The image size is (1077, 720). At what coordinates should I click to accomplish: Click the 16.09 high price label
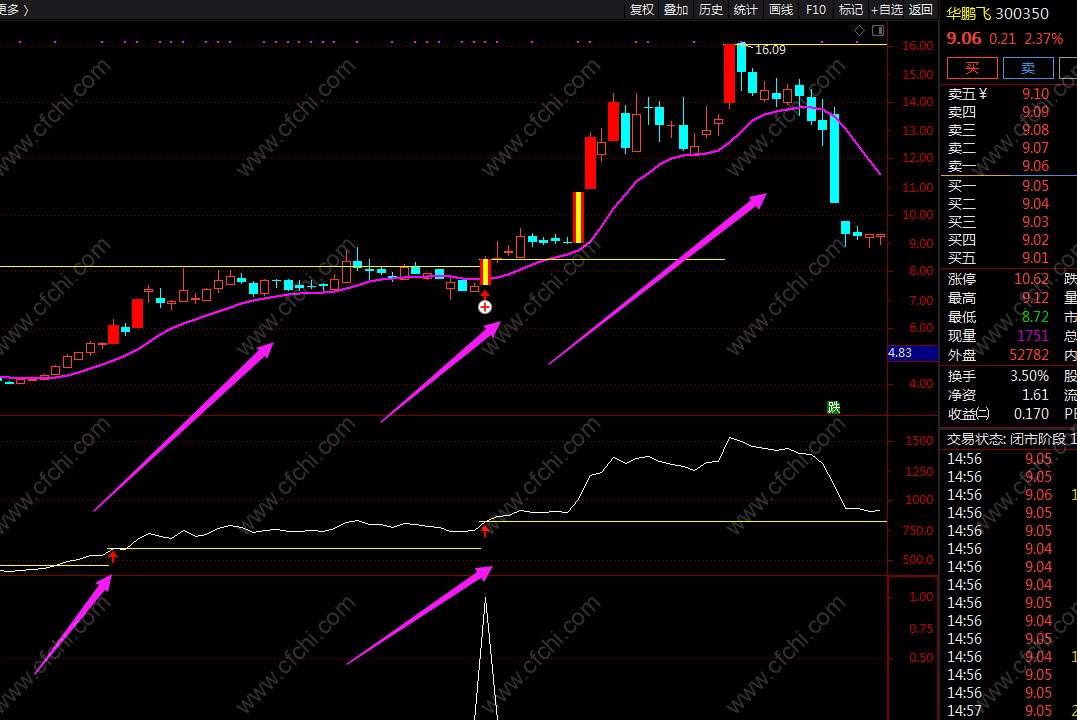(770, 49)
